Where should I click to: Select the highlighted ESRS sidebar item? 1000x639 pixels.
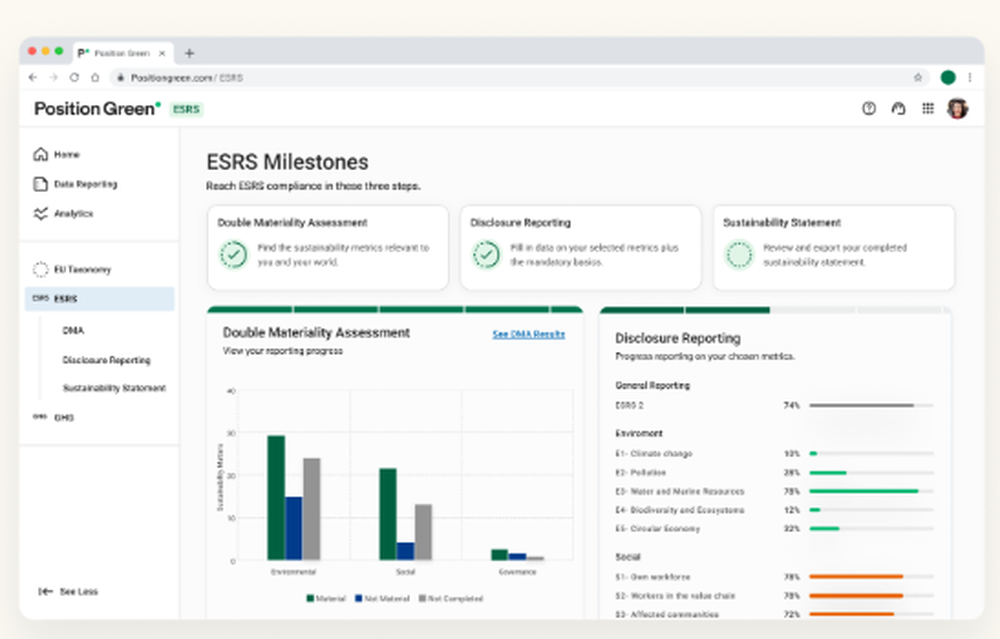[x=99, y=299]
